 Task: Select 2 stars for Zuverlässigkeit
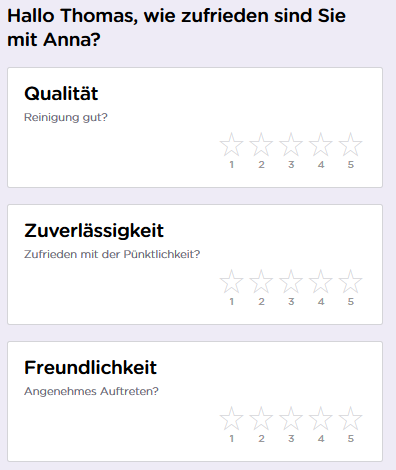click(261, 281)
